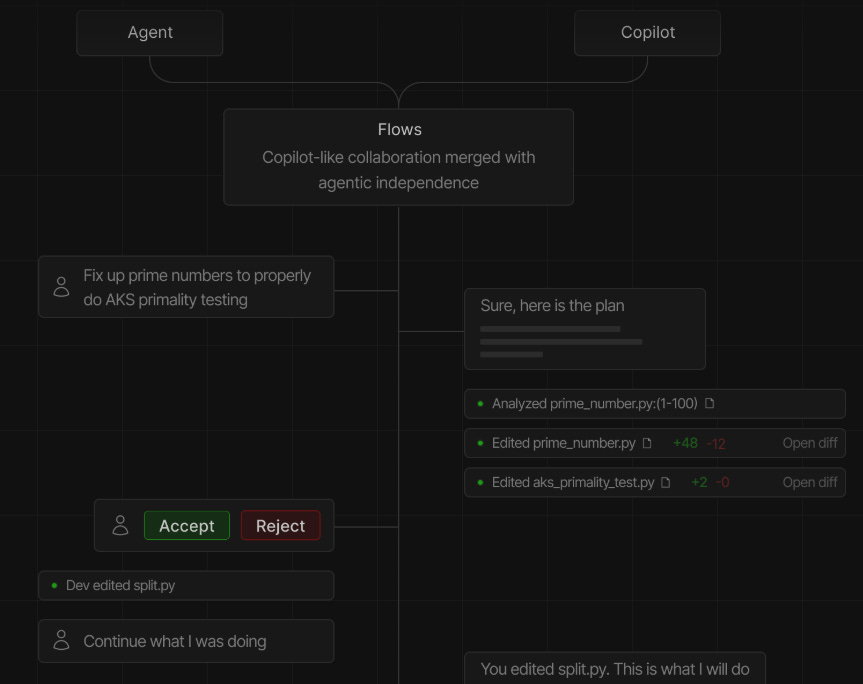Click file icon next to Analyzed prime_number.py:(1-100)
This screenshot has width=863, height=684.
tap(709, 403)
